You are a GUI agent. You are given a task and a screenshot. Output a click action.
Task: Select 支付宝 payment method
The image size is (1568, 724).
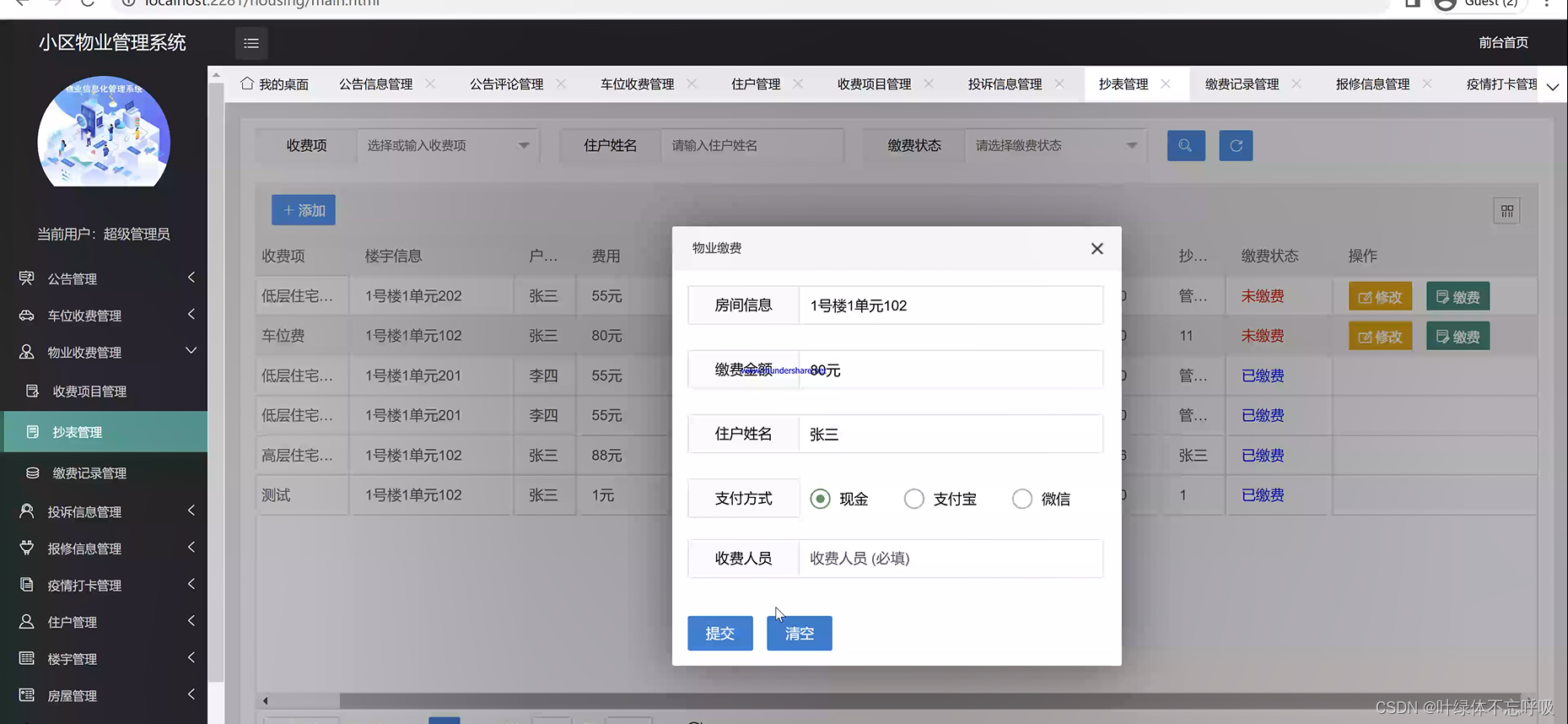(913, 499)
